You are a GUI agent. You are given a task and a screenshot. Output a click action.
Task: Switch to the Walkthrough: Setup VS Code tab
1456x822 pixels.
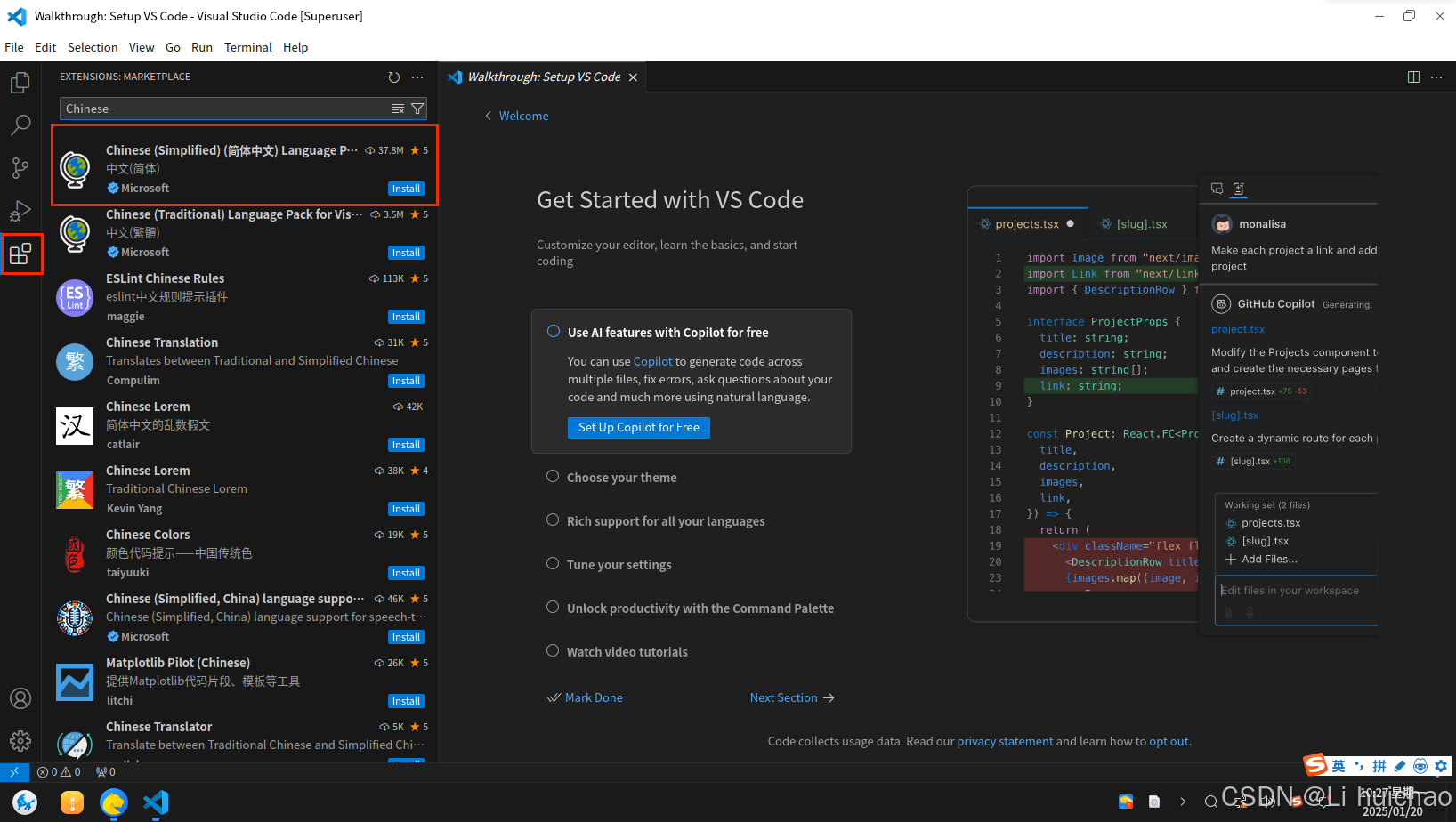point(544,77)
